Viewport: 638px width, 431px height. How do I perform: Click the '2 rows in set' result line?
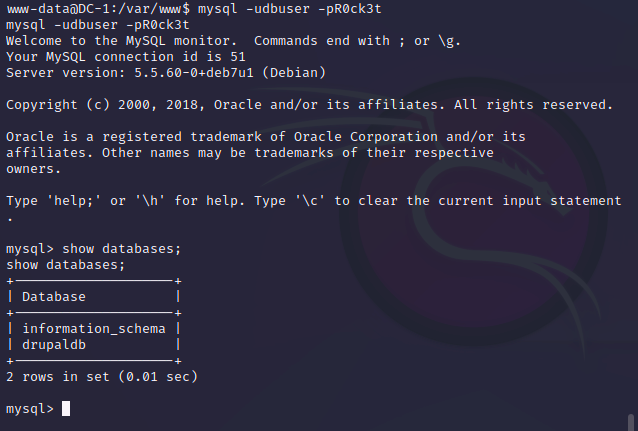[102, 377]
